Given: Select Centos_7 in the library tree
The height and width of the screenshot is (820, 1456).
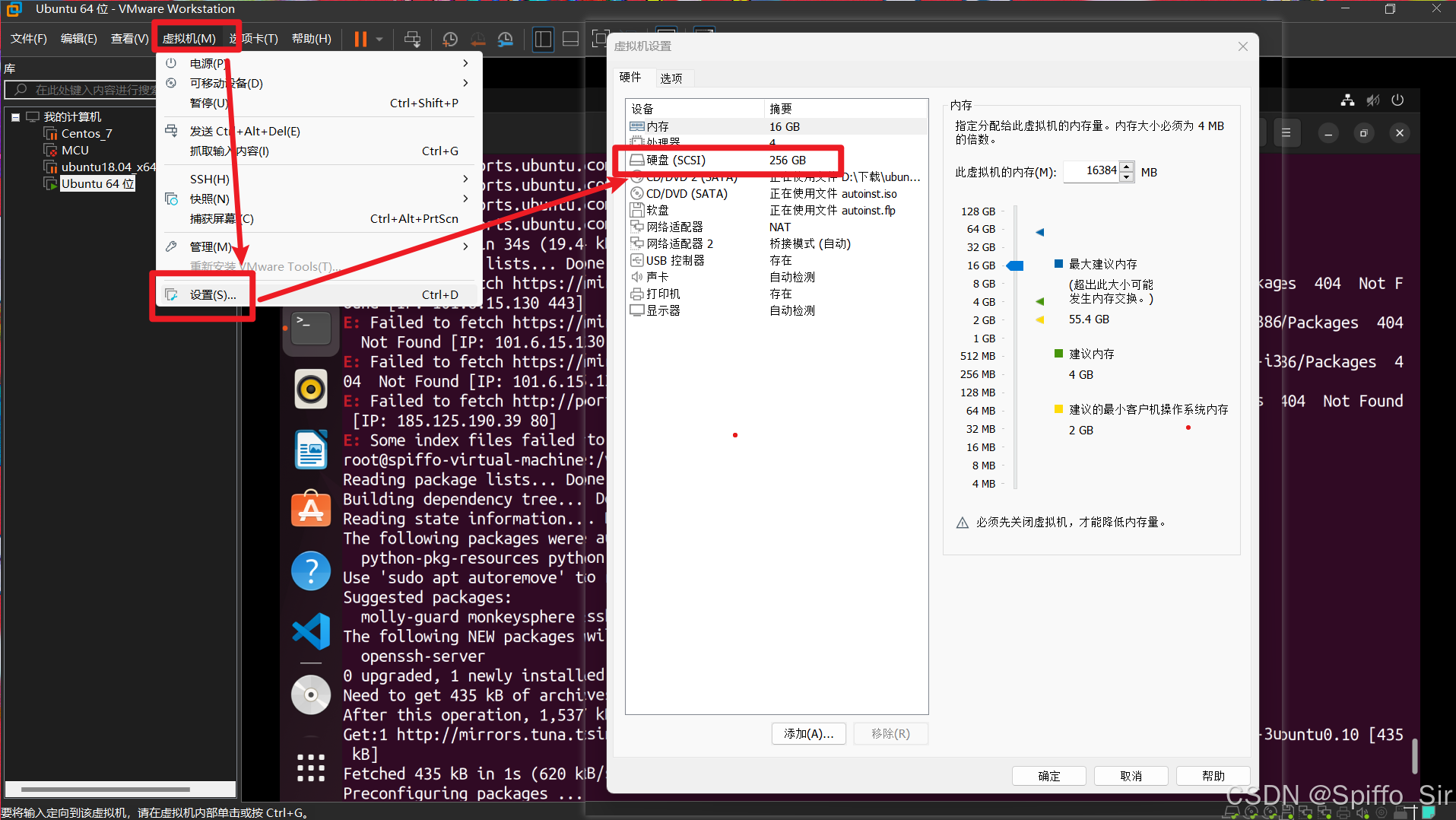Looking at the screenshot, I should click(x=86, y=134).
